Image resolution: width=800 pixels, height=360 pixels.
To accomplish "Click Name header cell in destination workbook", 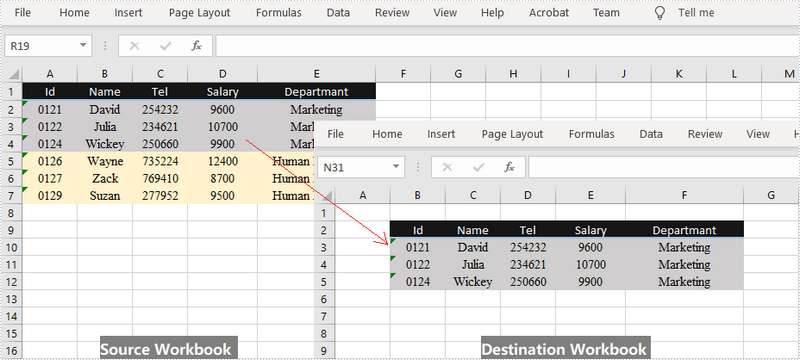I will [472, 230].
